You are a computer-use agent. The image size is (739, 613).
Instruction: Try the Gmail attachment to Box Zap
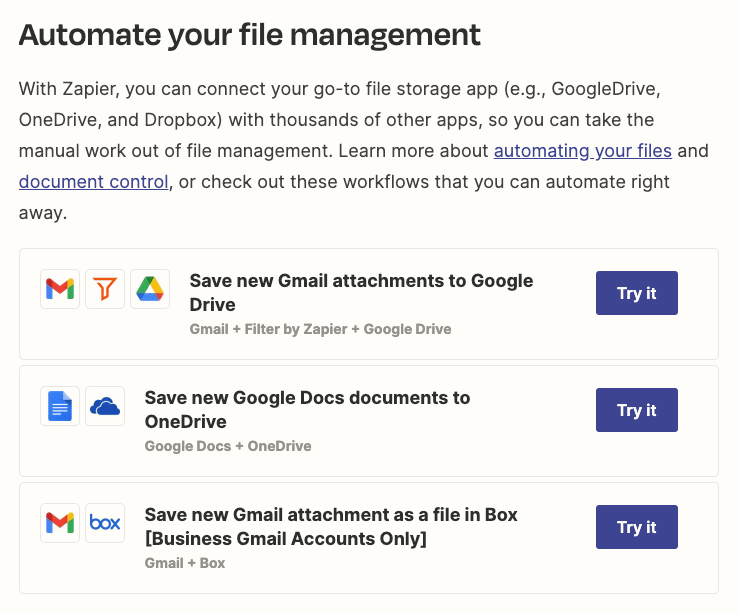click(637, 527)
